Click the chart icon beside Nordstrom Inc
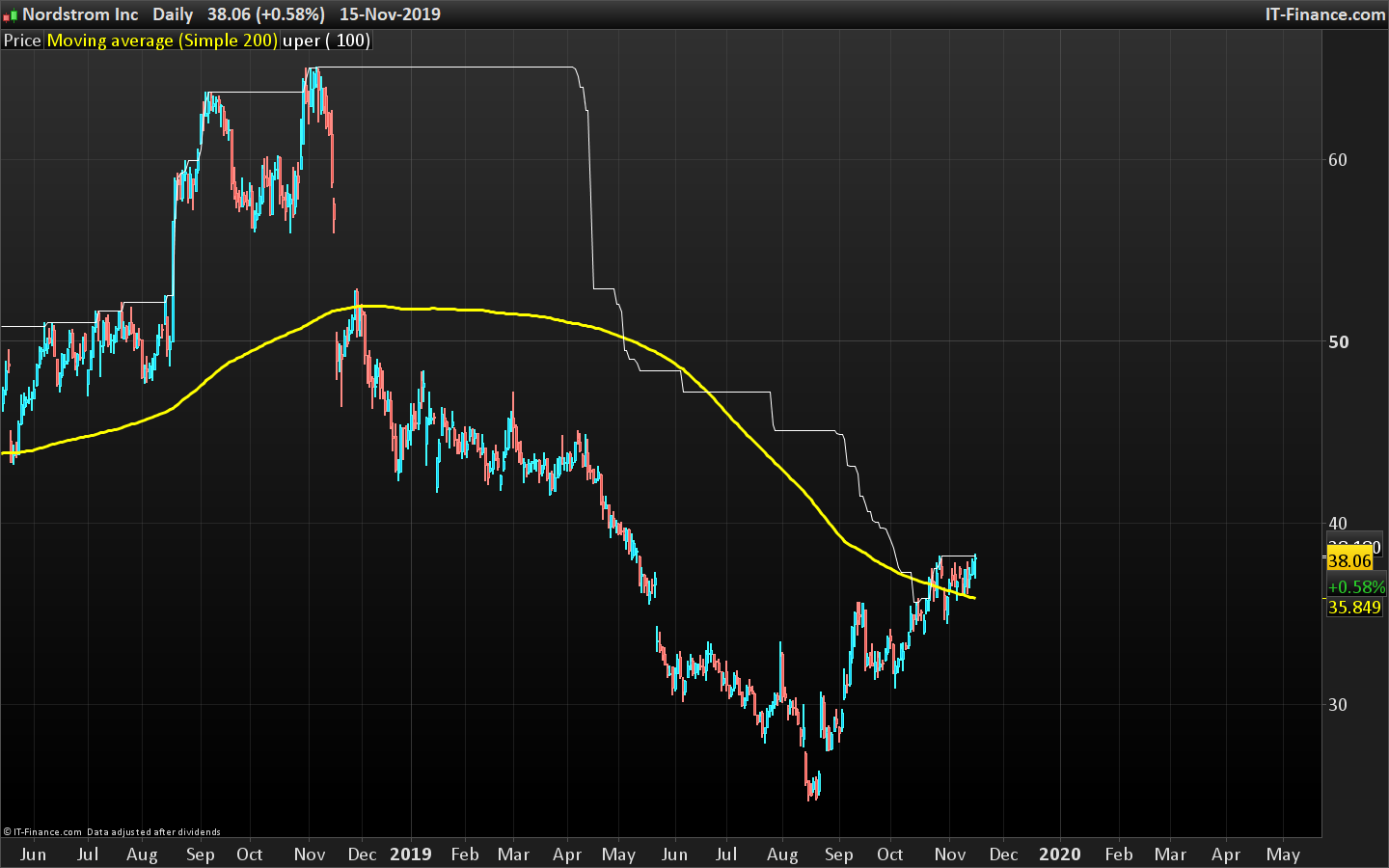The image size is (1389, 868). 11,14
